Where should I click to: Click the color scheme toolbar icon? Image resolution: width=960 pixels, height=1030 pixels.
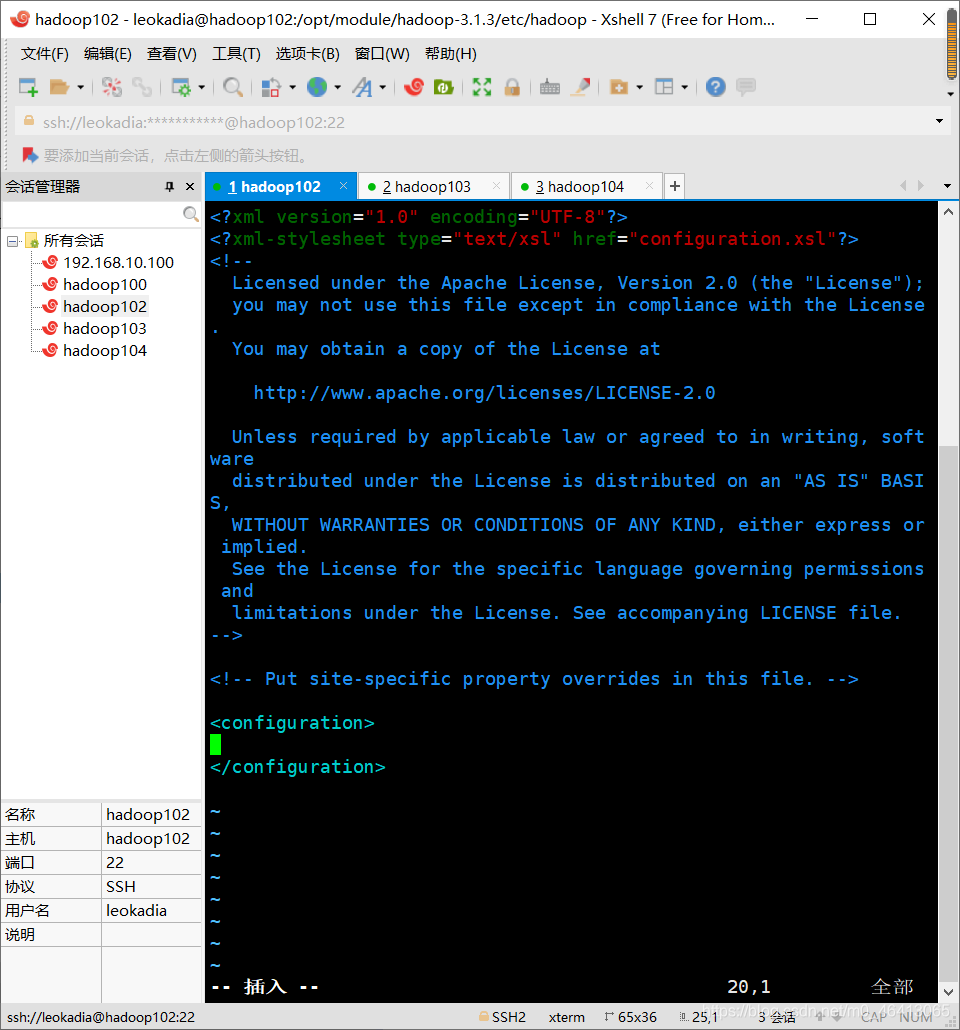coord(271,87)
